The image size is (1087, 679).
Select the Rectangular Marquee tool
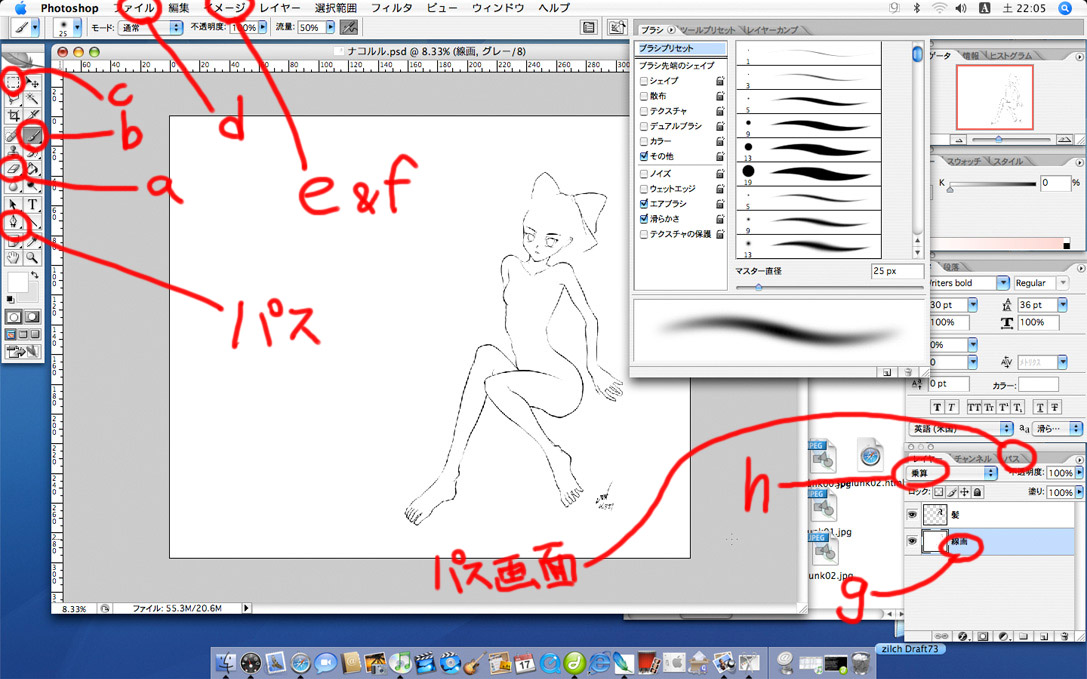tap(14, 82)
